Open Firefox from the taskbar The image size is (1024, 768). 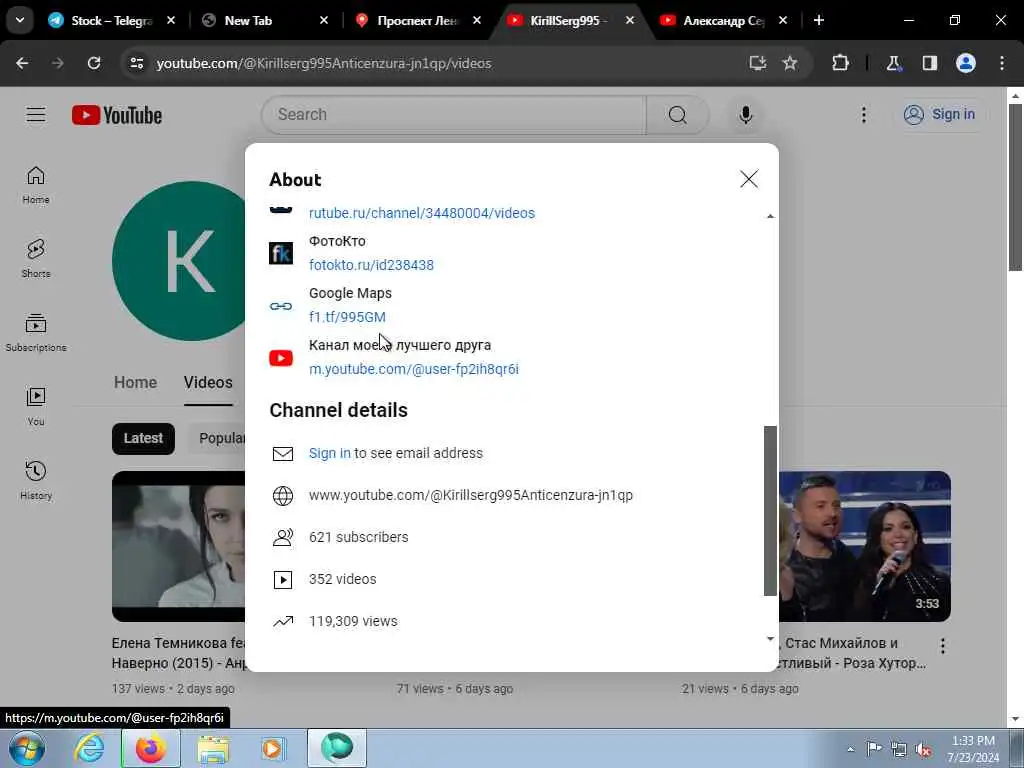(x=151, y=749)
